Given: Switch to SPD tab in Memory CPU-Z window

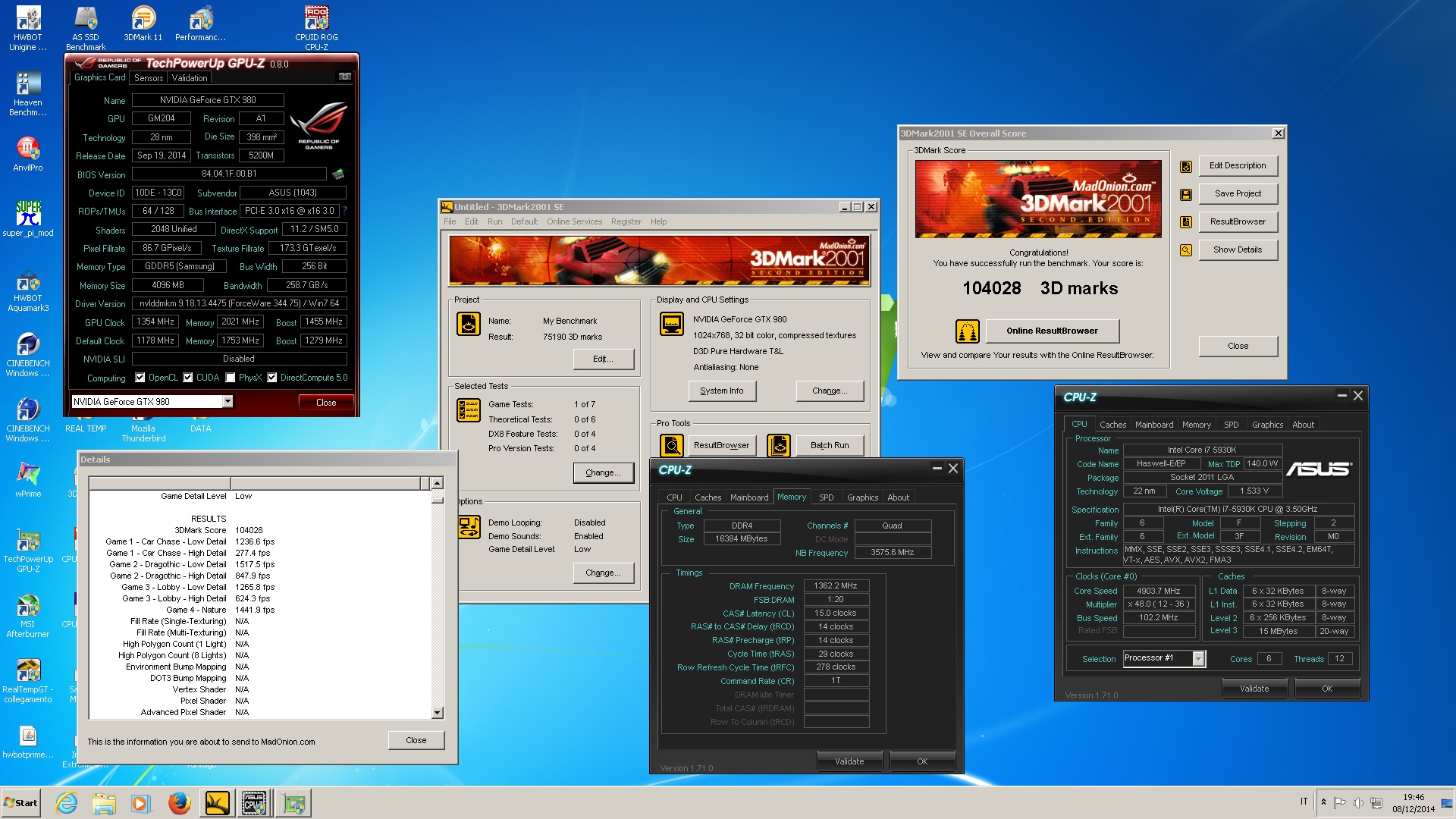Looking at the screenshot, I should coord(826,497).
